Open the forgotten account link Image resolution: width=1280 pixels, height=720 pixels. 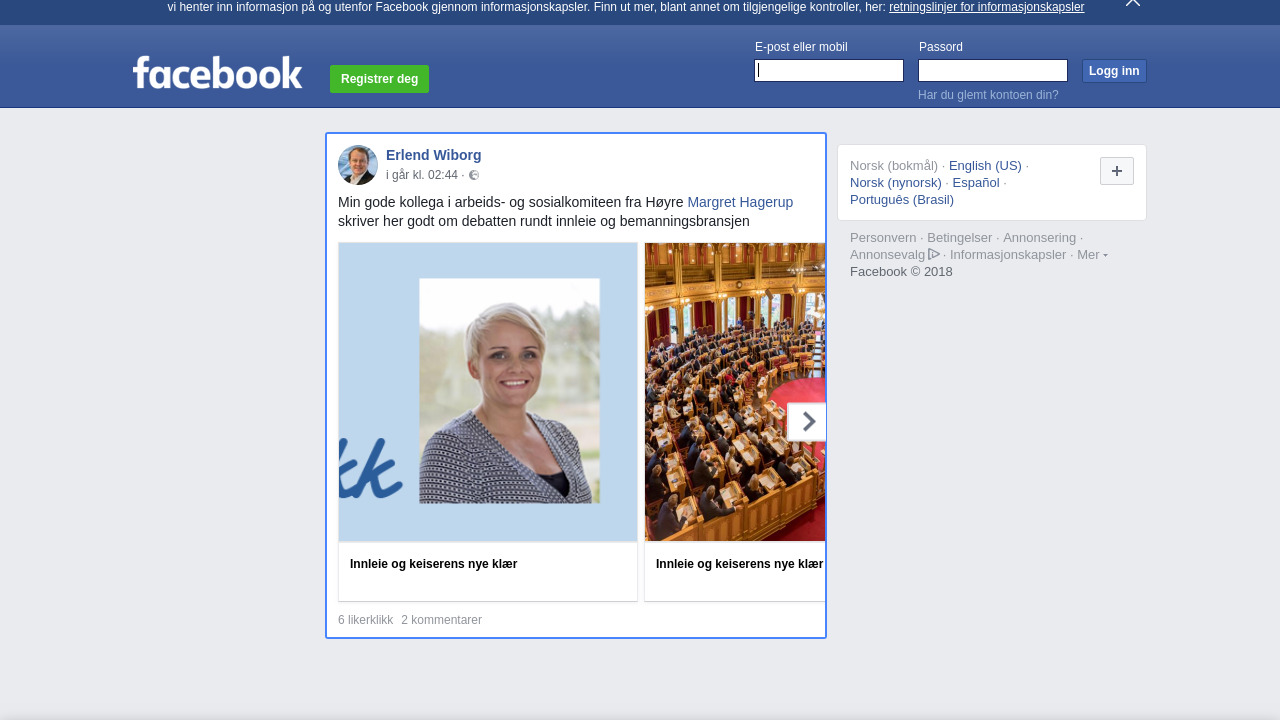pyautogui.click(x=988, y=95)
